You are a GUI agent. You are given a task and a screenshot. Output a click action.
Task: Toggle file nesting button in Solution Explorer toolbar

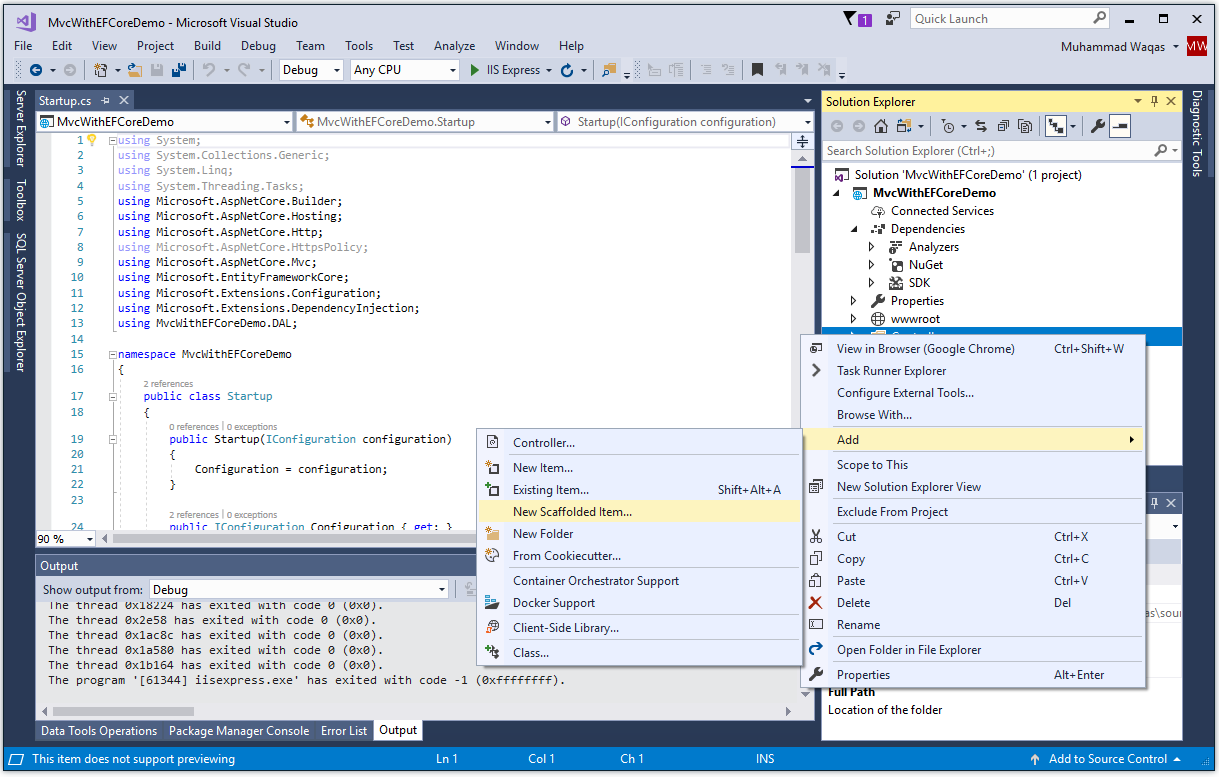[1055, 126]
